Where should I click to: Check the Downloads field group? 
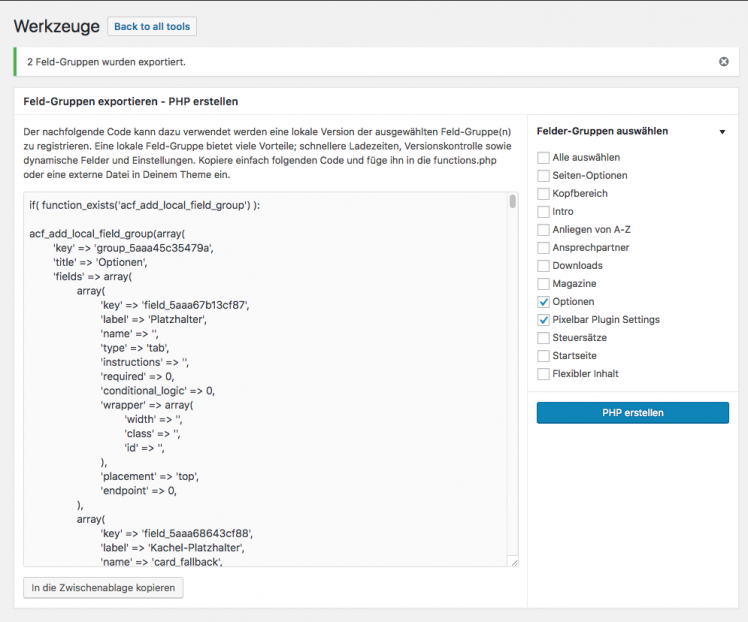coord(543,266)
